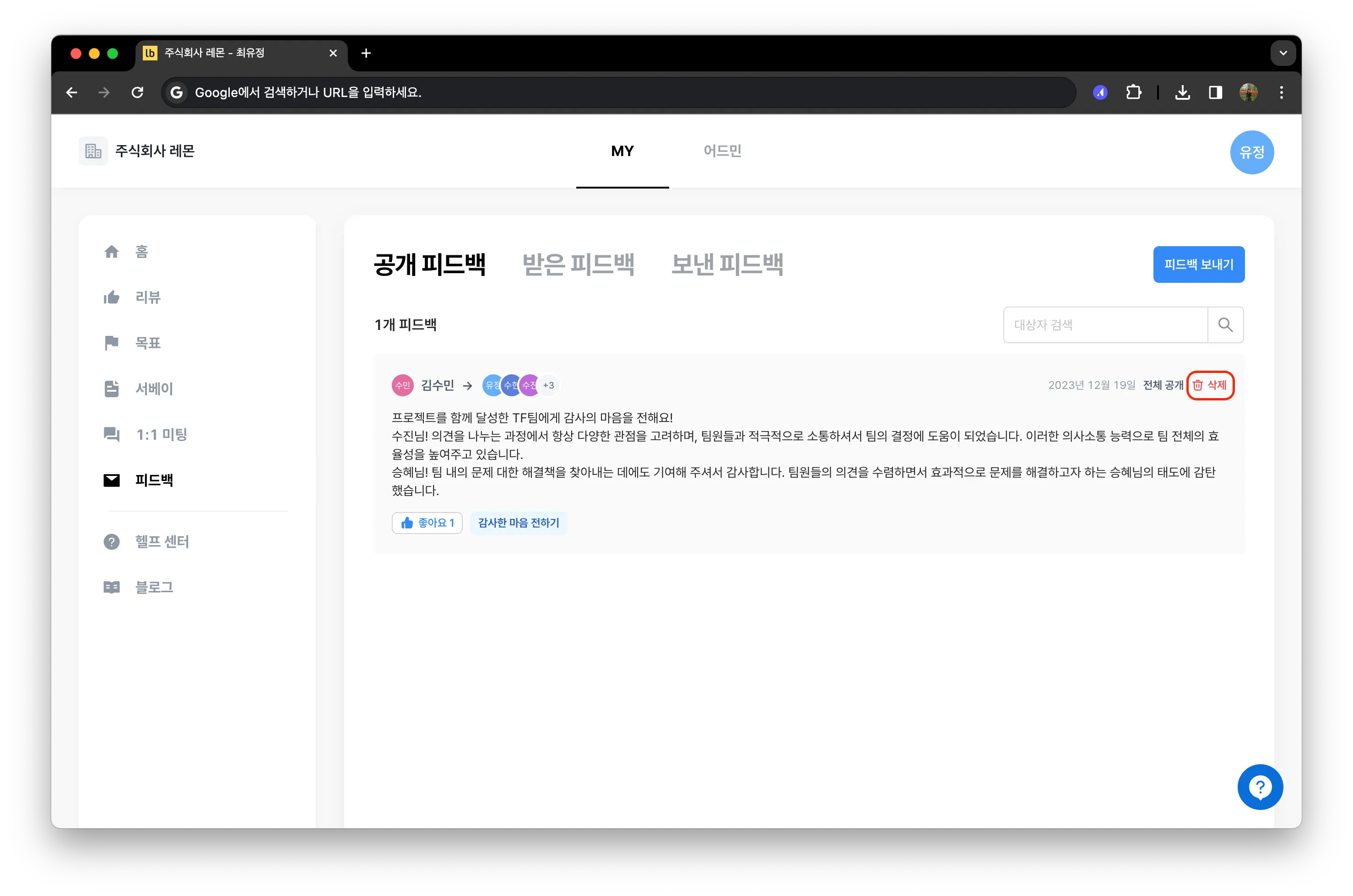The height and width of the screenshot is (896, 1353).
Task: Click the 2023년 12월 19일 date
Action: pos(1091,385)
